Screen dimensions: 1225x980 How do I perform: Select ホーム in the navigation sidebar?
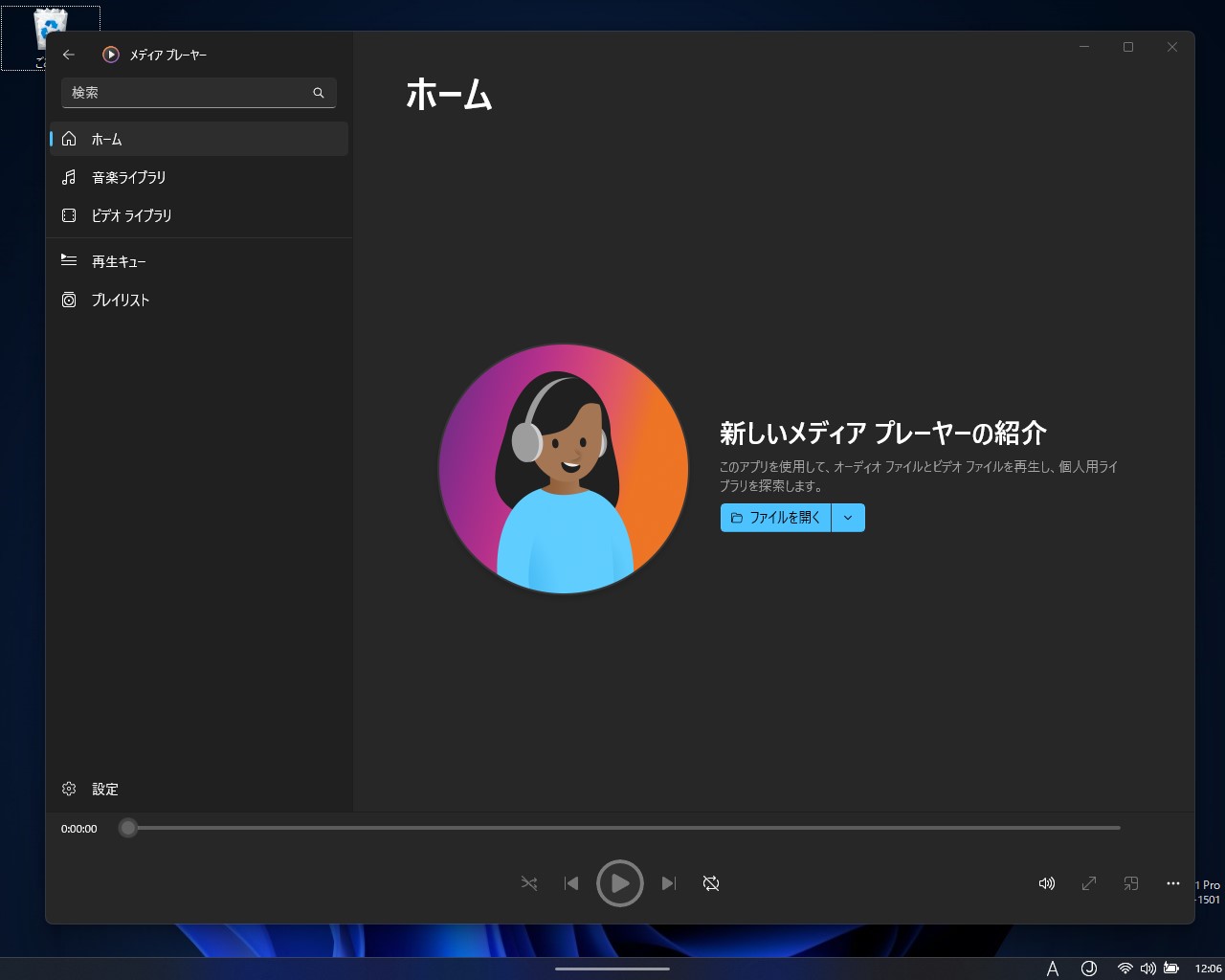point(106,139)
